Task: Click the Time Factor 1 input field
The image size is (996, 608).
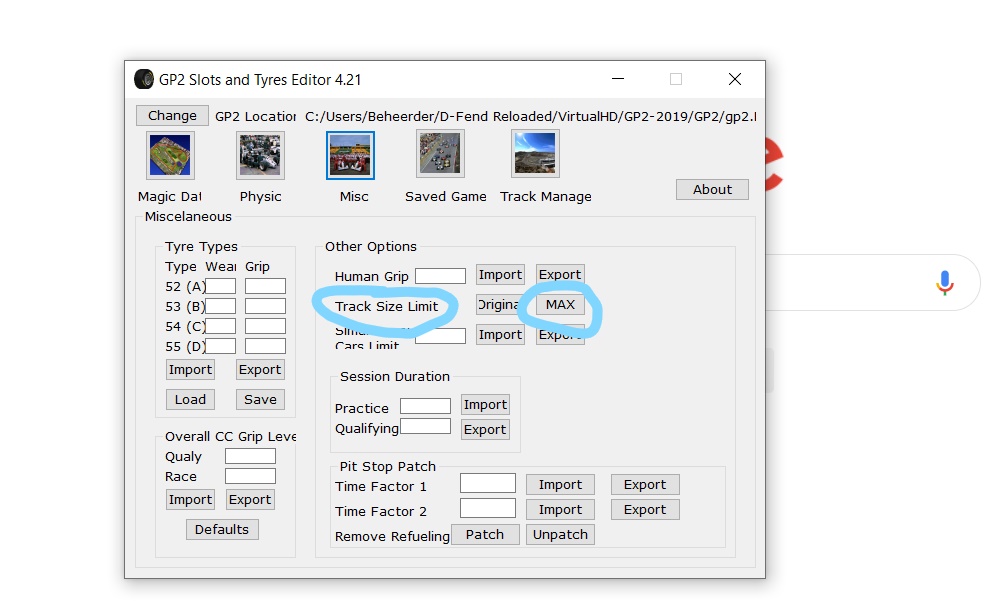Action: (487, 484)
